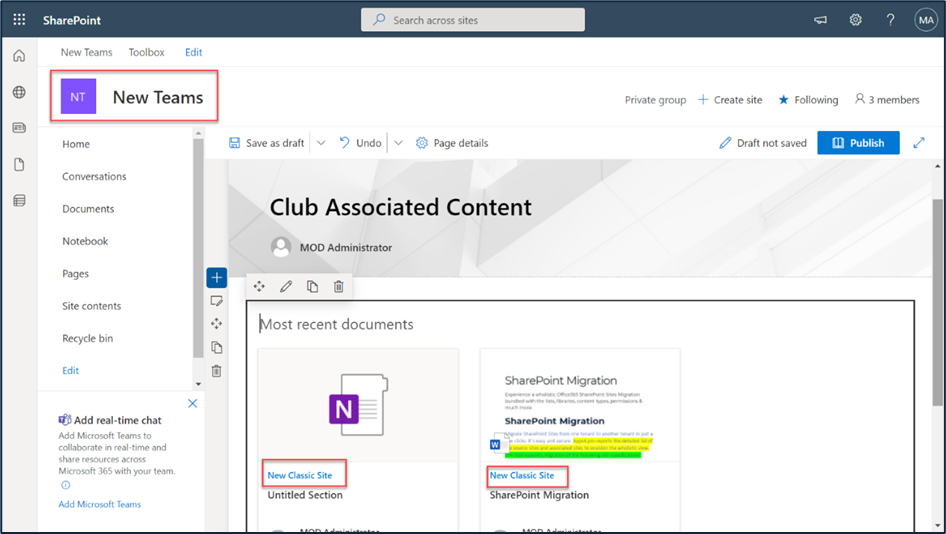
Task: Open the MA account avatar
Action: click(x=926, y=20)
